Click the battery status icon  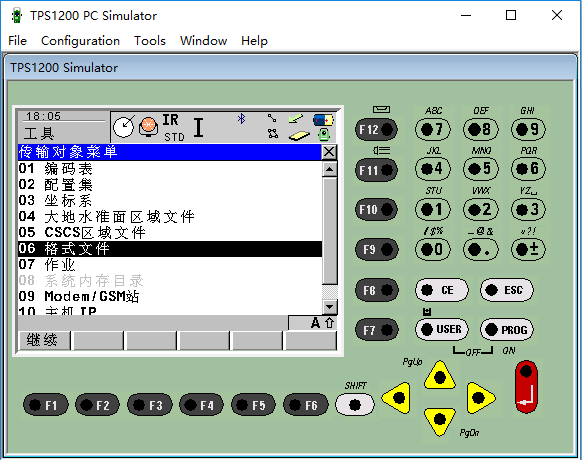pyautogui.click(x=323, y=120)
